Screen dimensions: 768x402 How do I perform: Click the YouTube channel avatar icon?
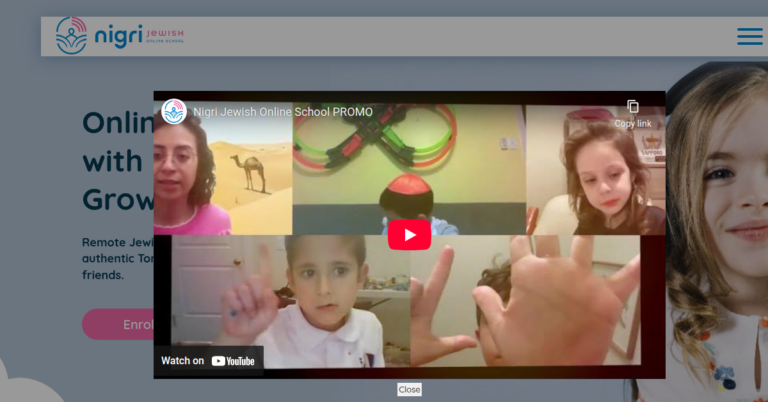(x=174, y=112)
